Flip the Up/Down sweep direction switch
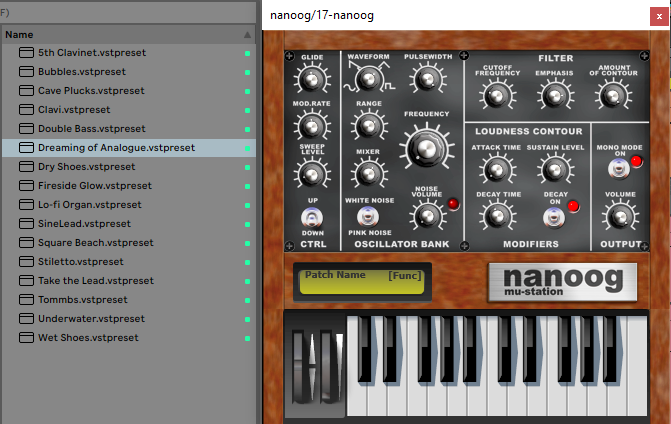The height and width of the screenshot is (424, 671). tap(312, 217)
